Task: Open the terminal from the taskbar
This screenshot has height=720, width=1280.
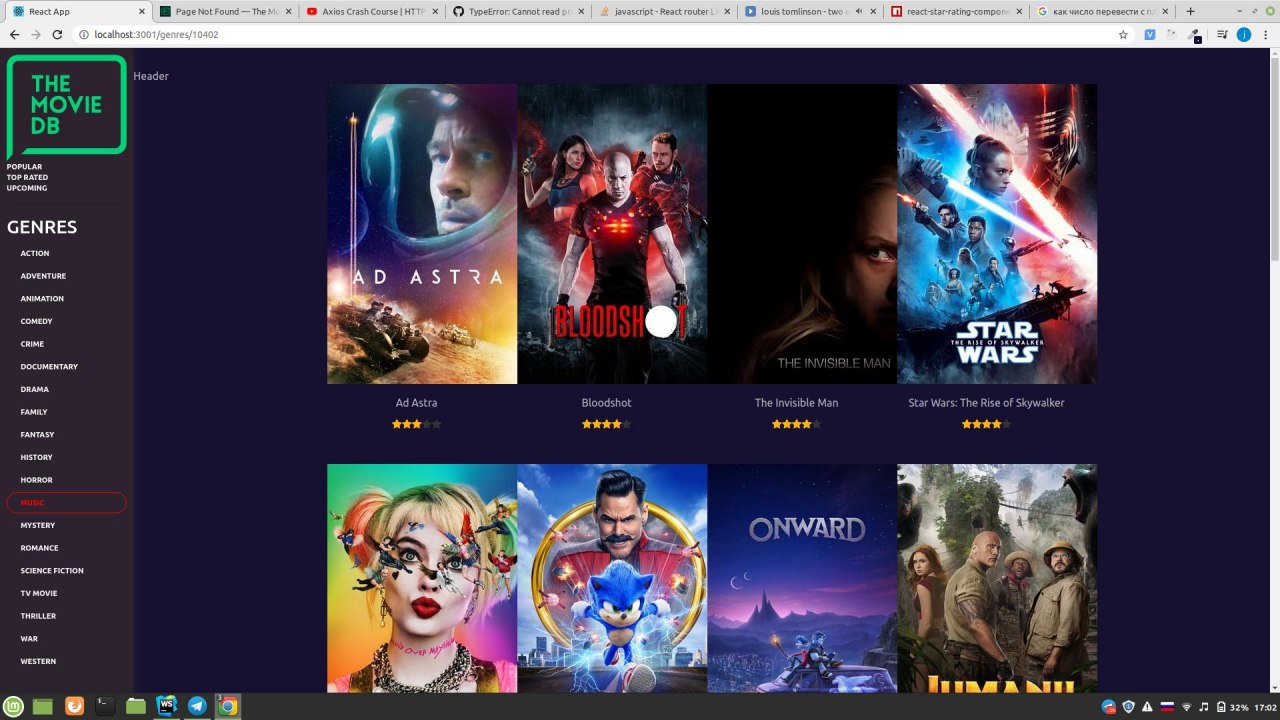Action: coord(104,706)
